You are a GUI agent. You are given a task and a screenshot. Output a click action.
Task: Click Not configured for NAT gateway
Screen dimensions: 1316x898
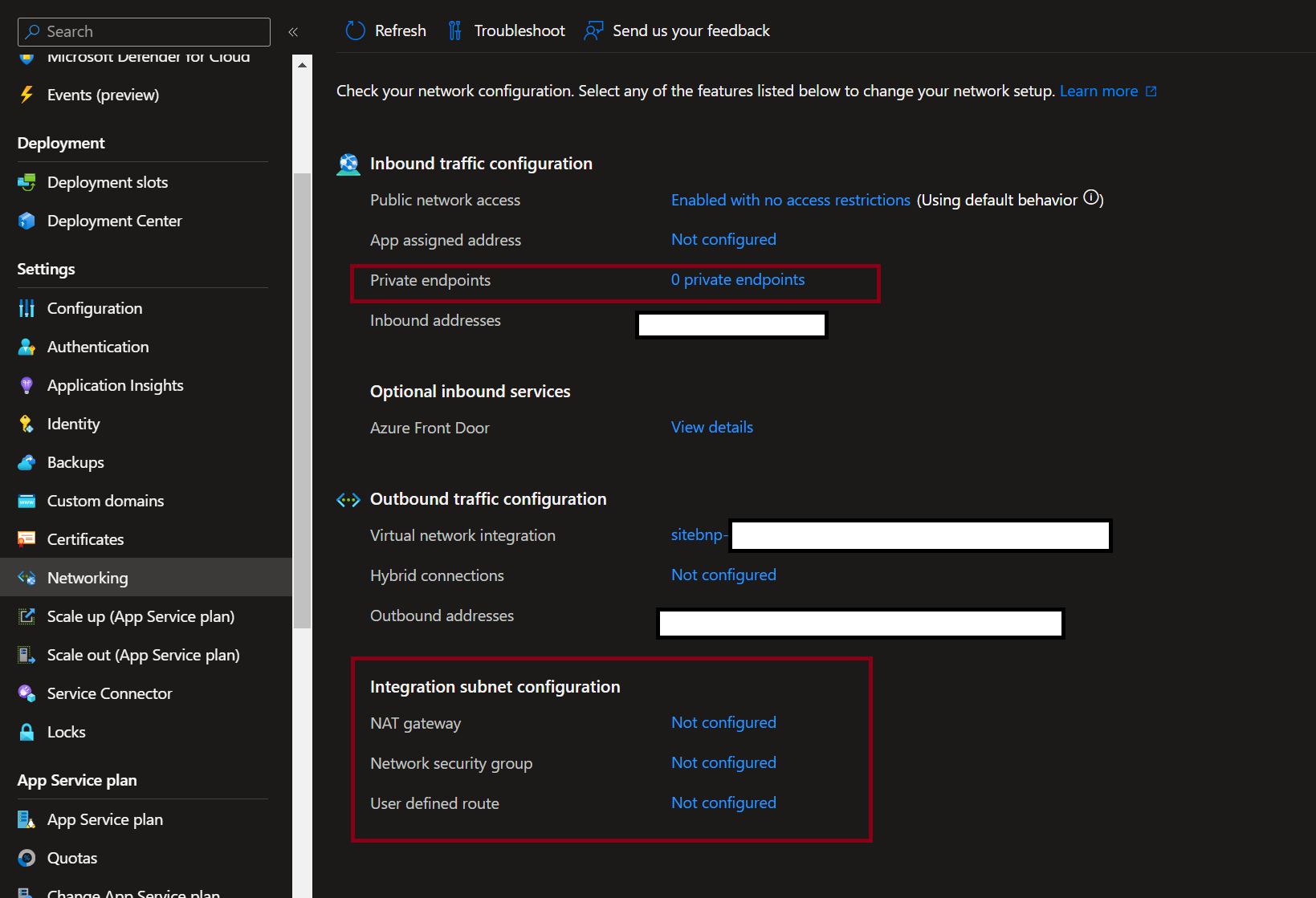point(723,722)
